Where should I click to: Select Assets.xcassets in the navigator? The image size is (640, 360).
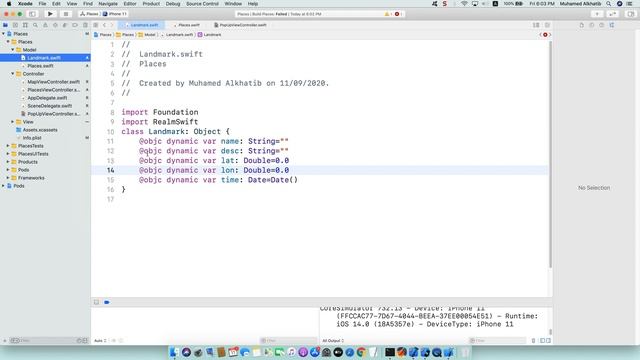[40, 130]
